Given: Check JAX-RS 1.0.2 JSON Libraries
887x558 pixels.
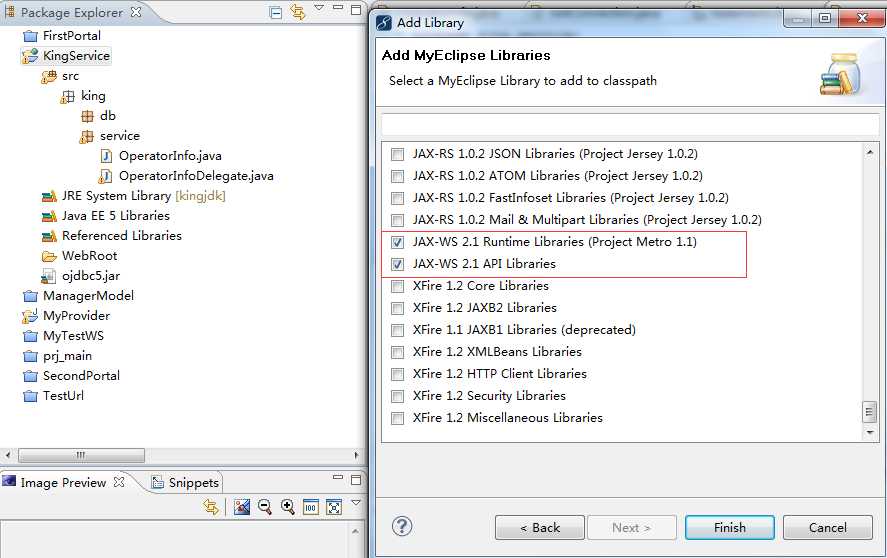Looking at the screenshot, I should tap(398, 154).
